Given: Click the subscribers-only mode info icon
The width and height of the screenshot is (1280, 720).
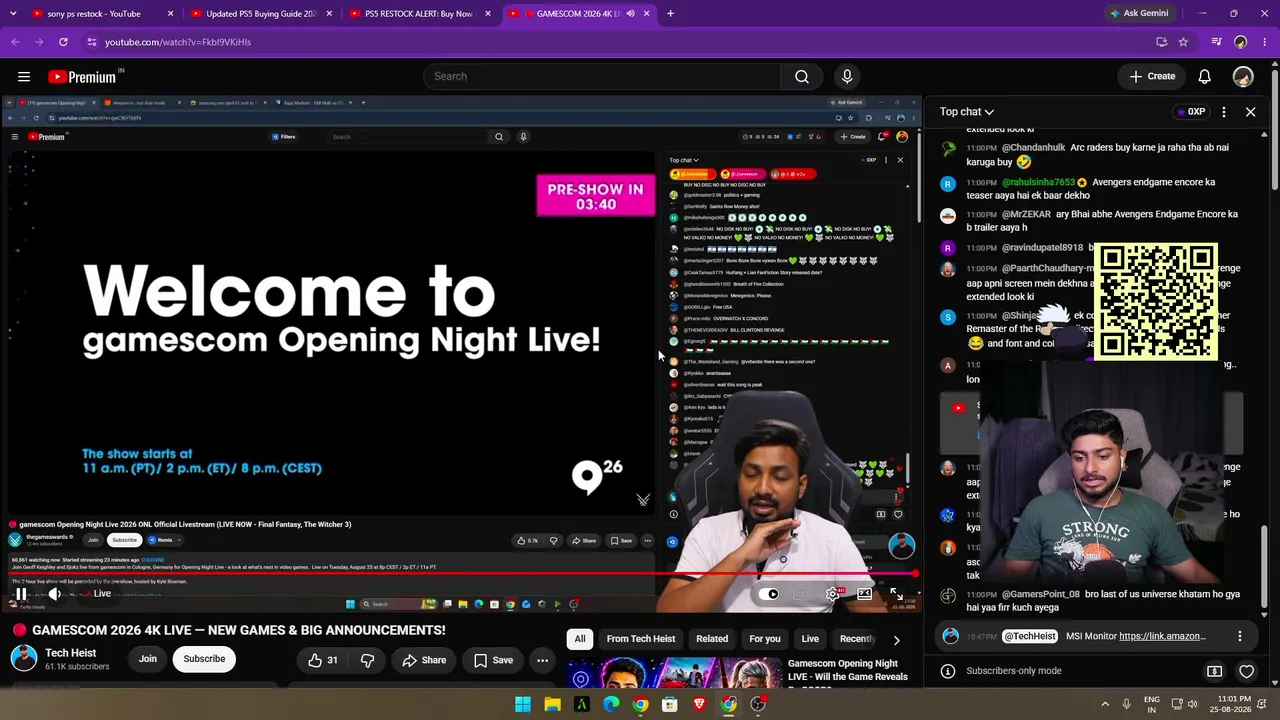Looking at the screenshot, I should coord(948,671).
